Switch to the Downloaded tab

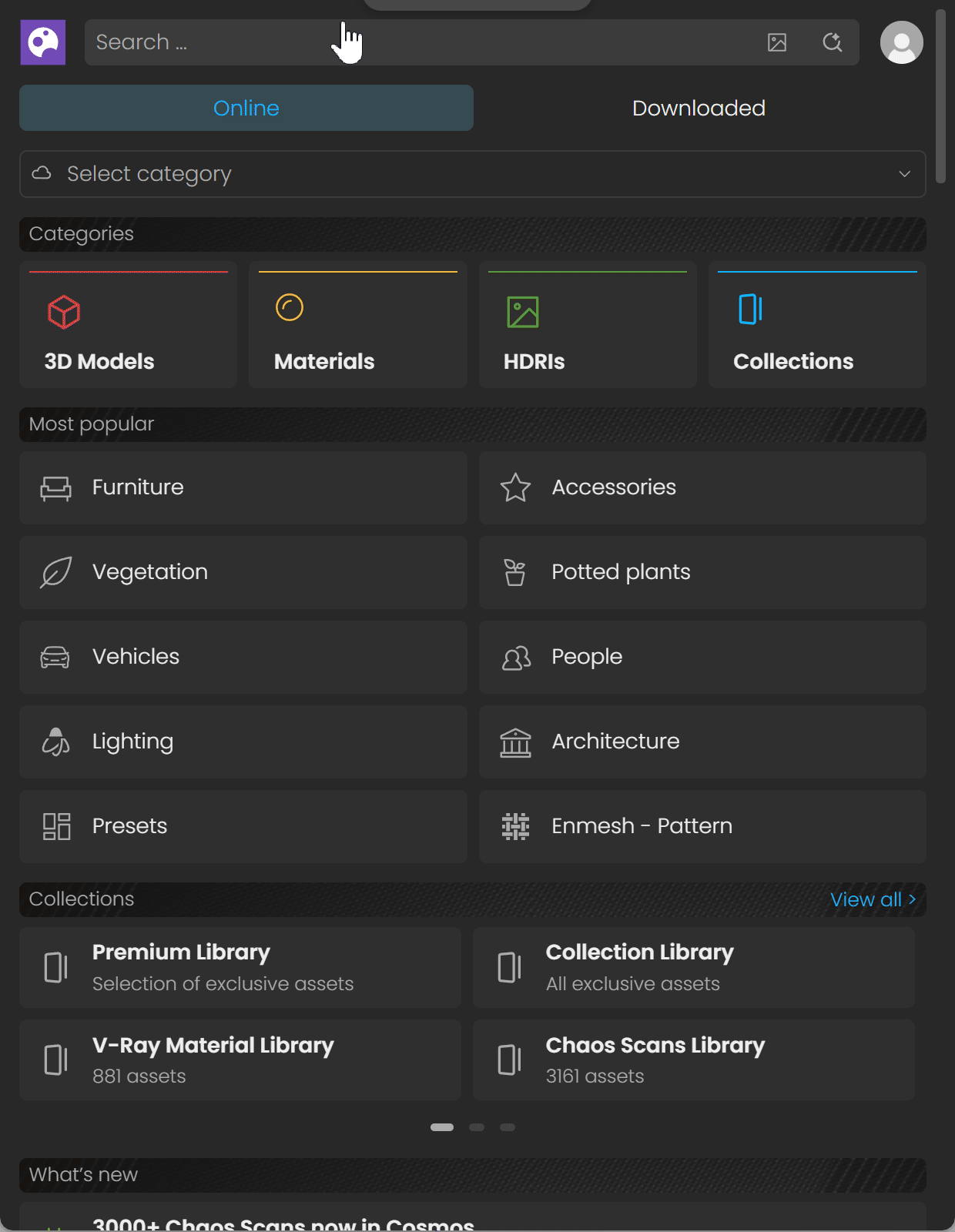(x=699, y=108)
